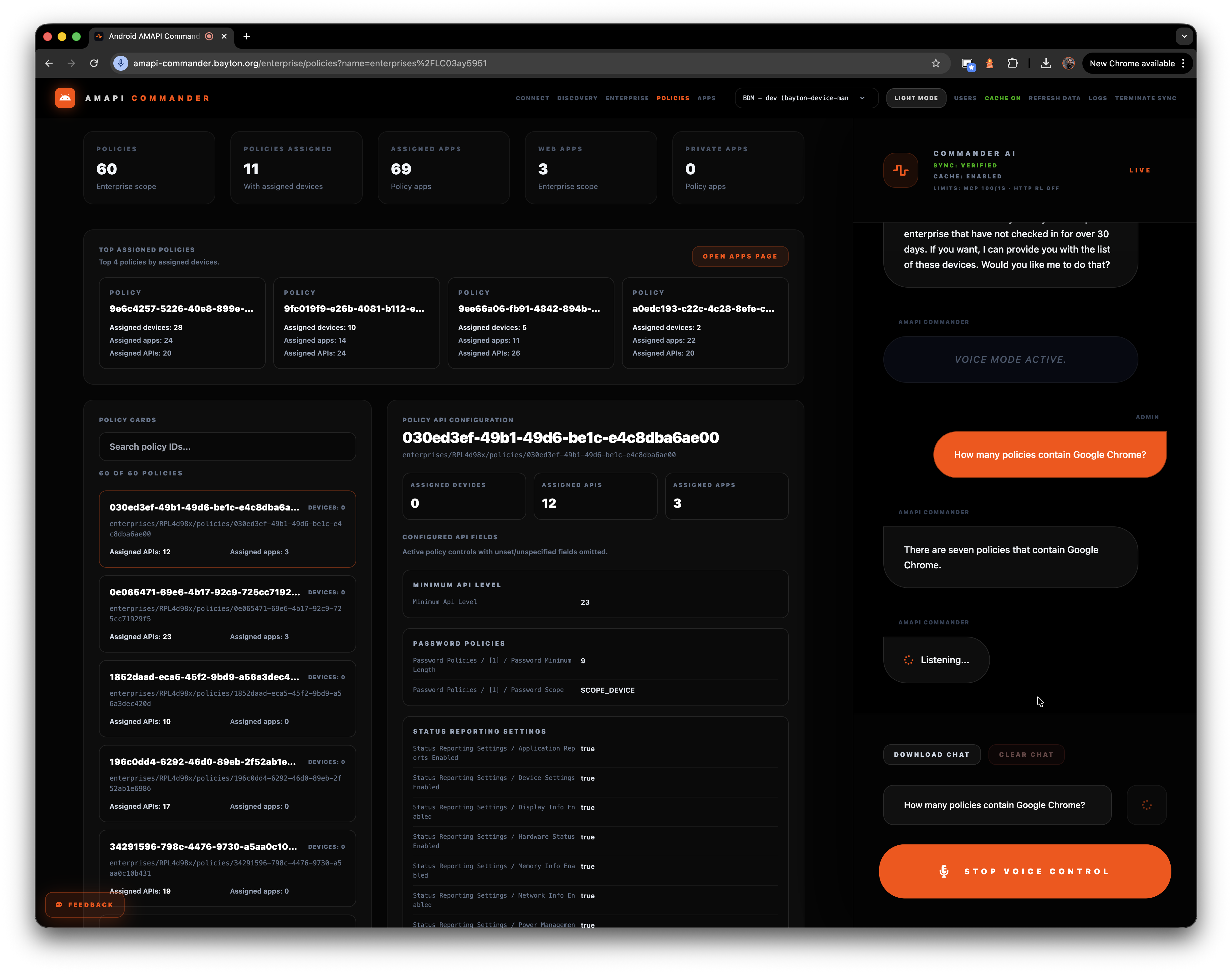1232x974 pixels.
Task: Click the send spinner button beside chat input
Action: pos(1147,805)
